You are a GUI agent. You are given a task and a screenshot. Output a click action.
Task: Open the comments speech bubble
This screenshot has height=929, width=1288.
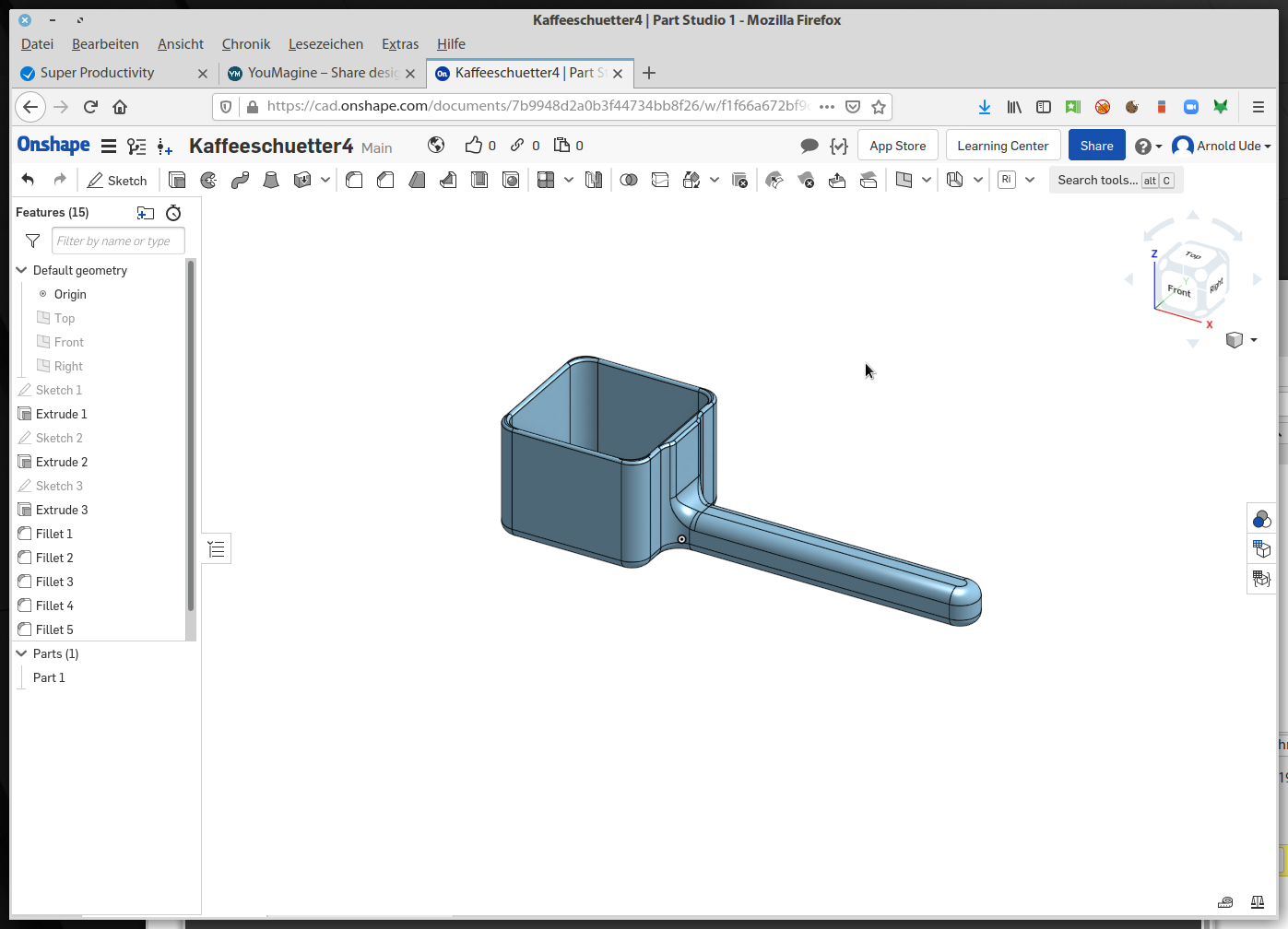point(809,146)
